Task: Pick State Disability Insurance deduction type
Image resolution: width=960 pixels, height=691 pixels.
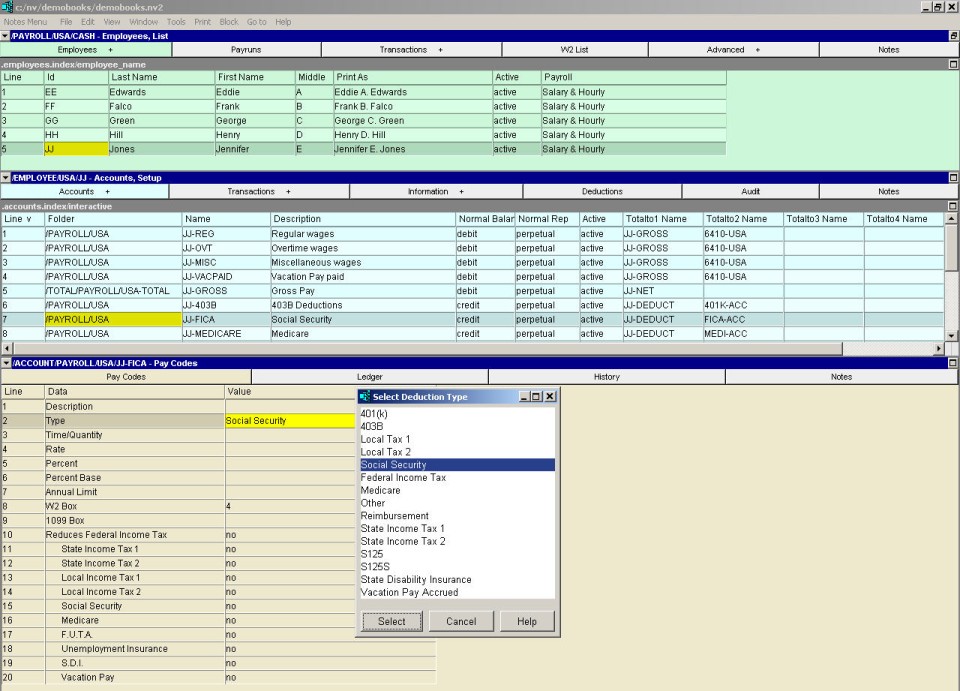Action: [416, 580]
